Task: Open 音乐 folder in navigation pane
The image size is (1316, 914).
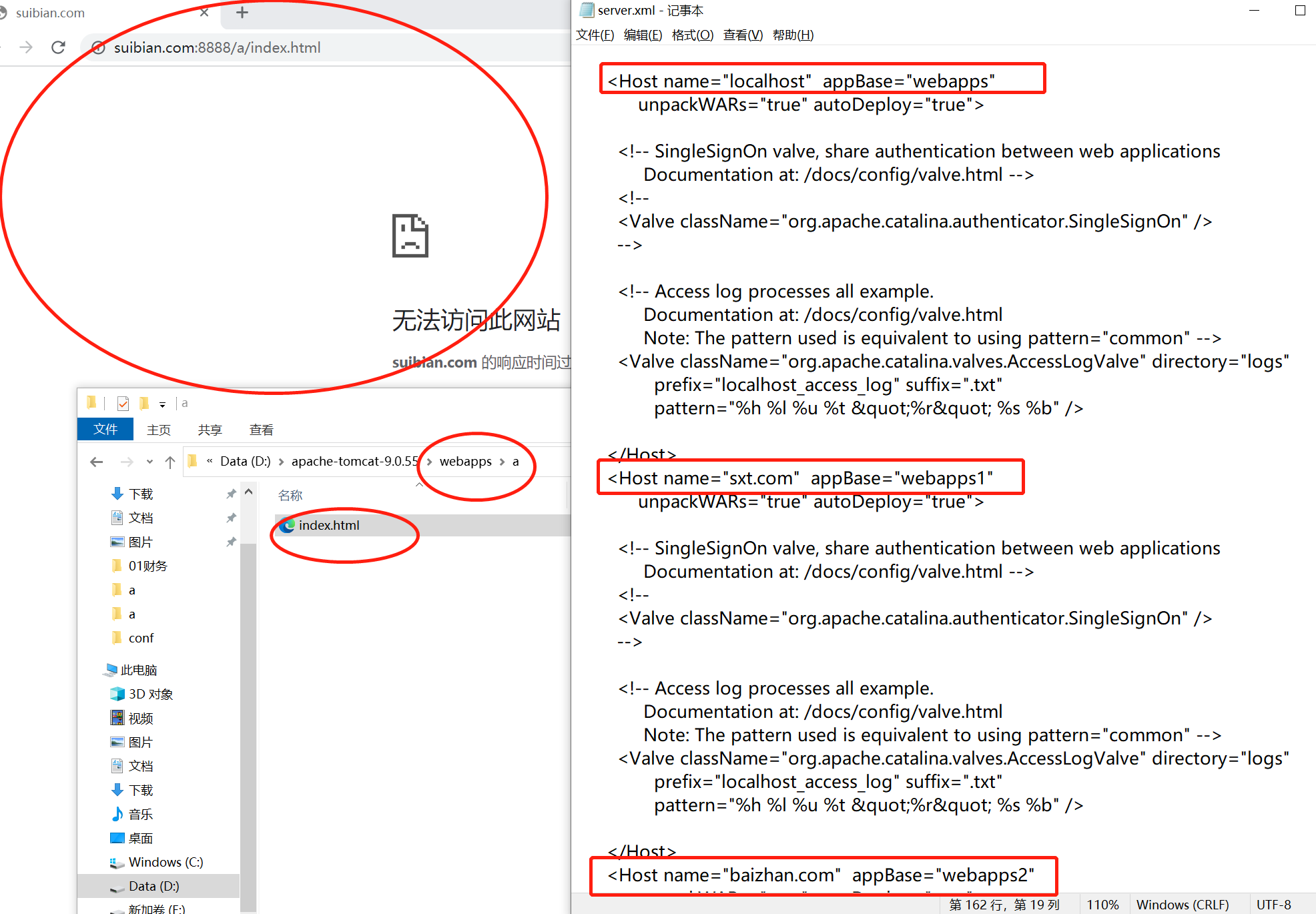Action: click(x=141, y=814)
